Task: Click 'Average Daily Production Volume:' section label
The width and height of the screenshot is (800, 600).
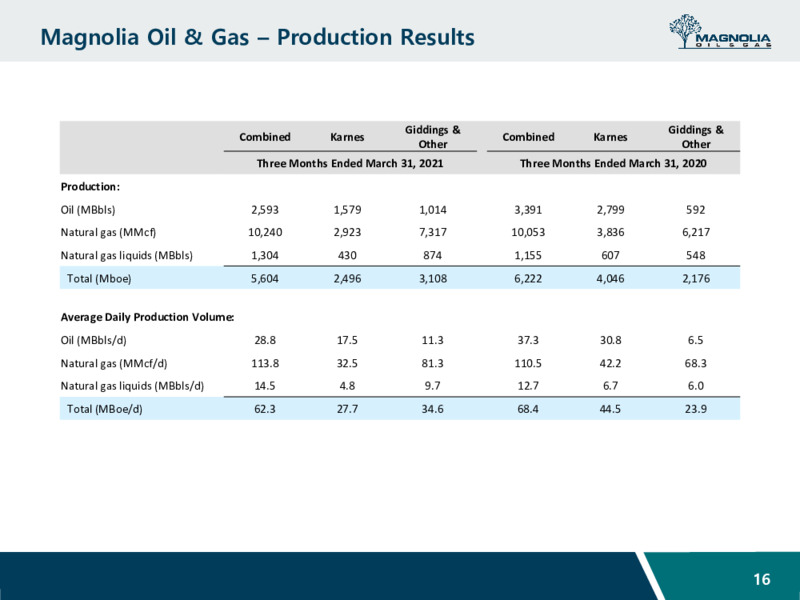Action: point(147,317)
